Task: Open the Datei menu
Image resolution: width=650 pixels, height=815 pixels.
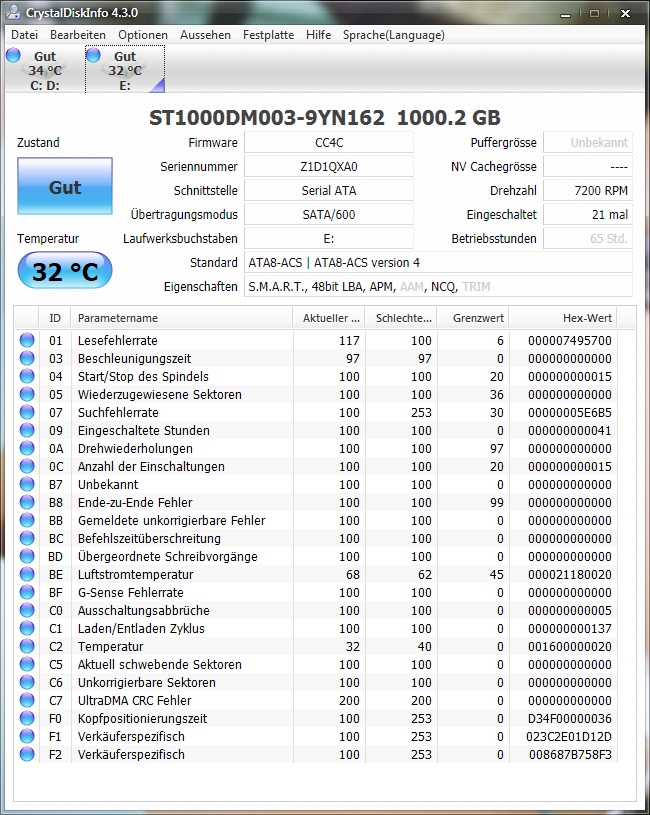Action: (x=24, y=35)
